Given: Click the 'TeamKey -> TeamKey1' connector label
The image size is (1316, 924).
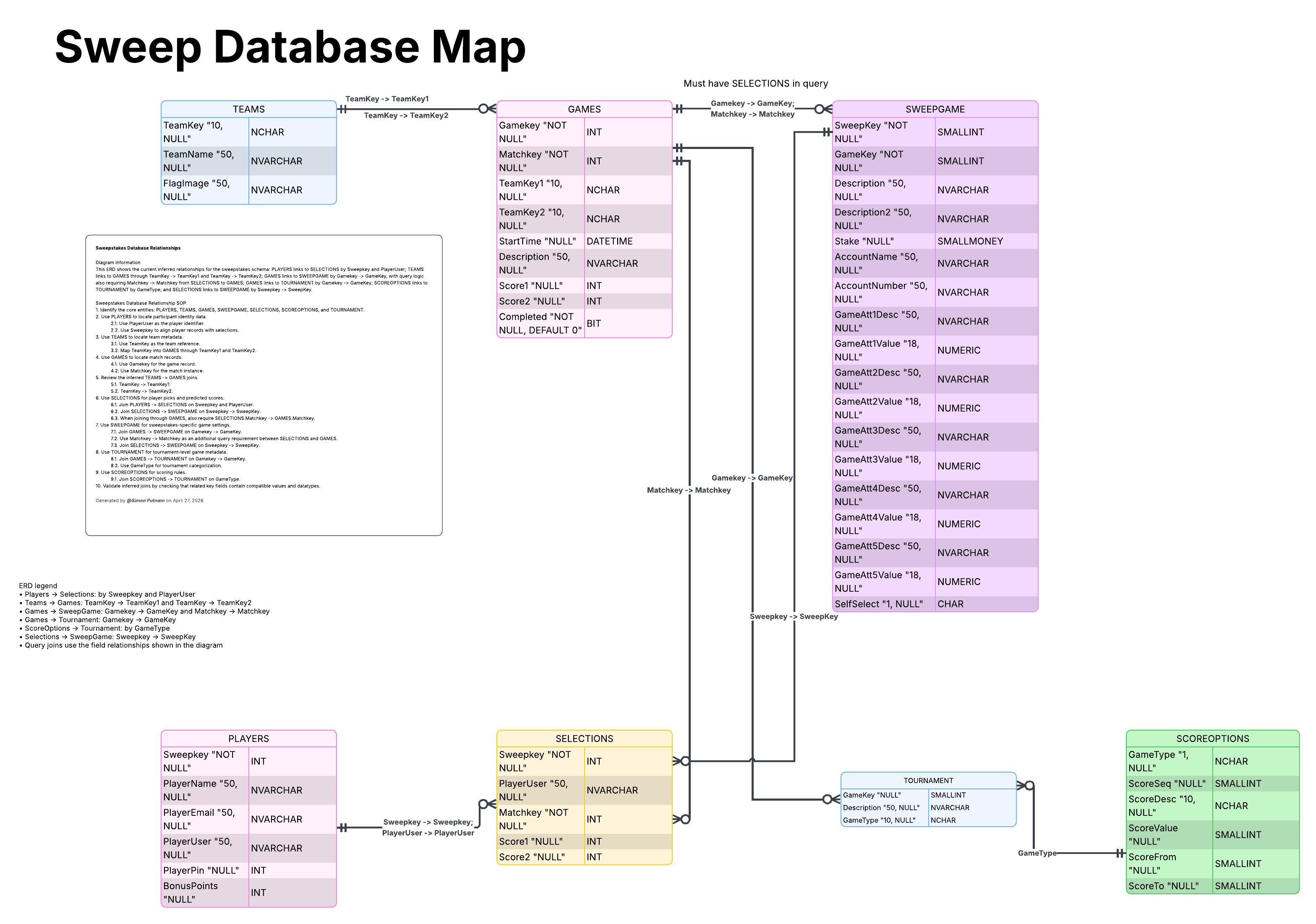Looking at the screenshot, I should click(387, 99).
